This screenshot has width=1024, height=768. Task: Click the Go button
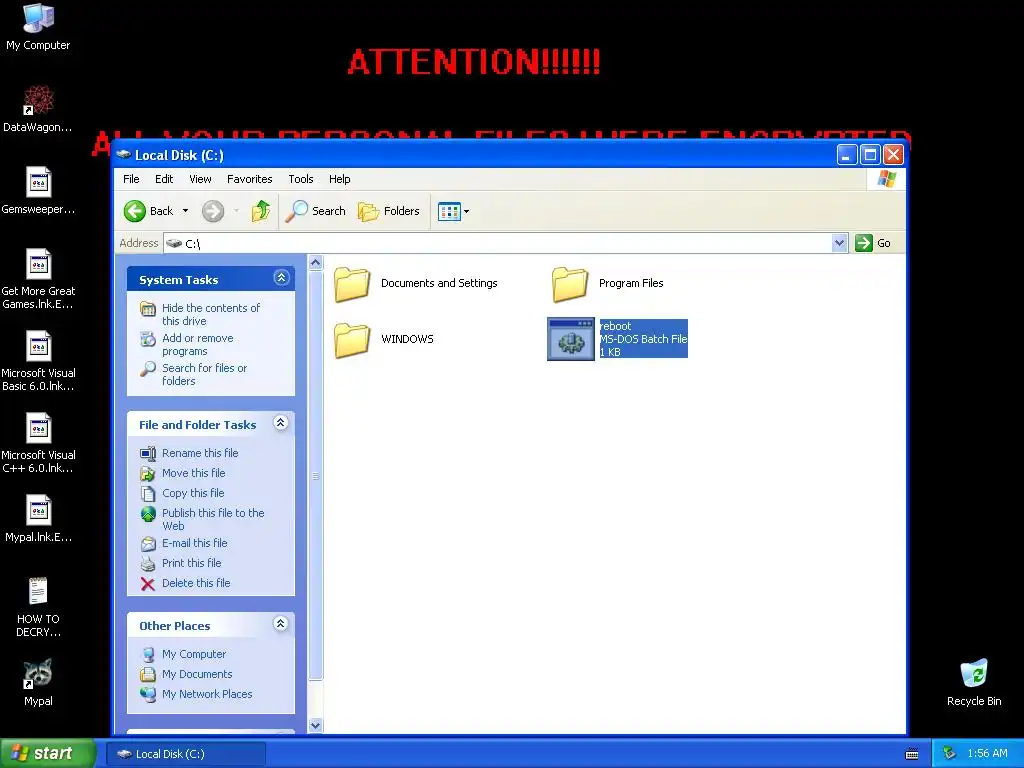click(x=873, y=243)
